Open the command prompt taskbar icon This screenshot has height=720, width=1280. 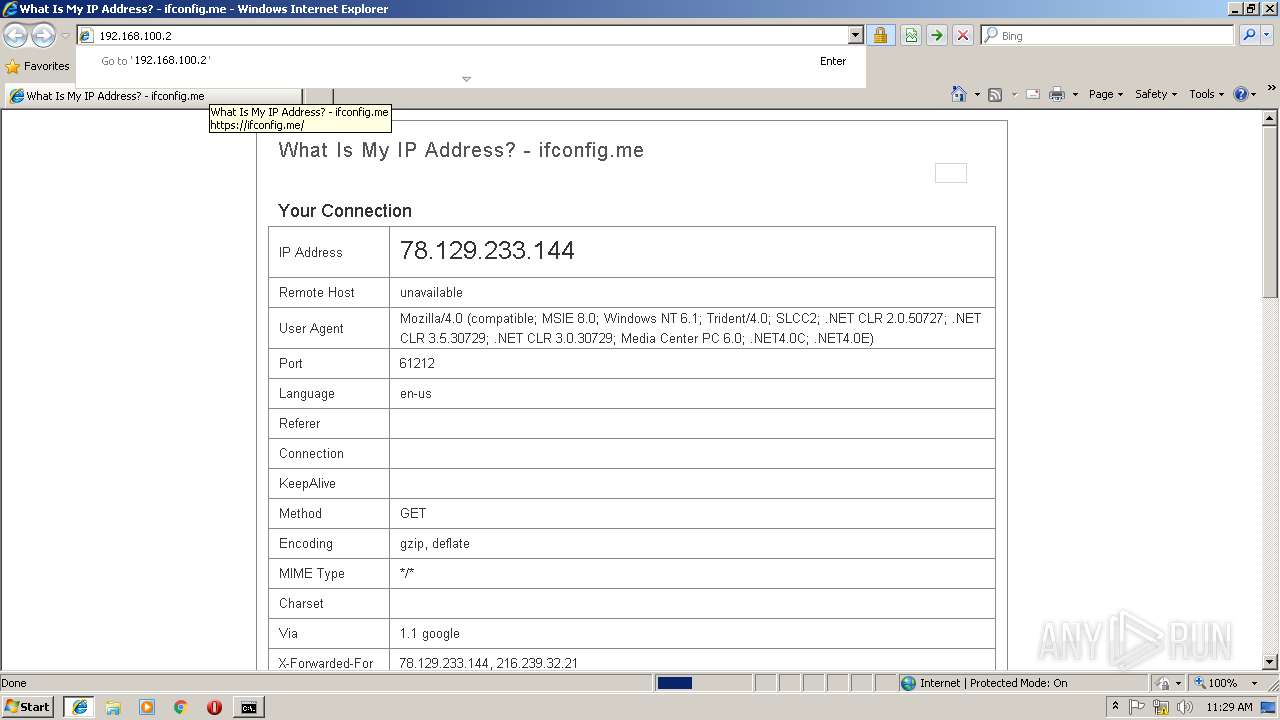[x=248, y=707]
